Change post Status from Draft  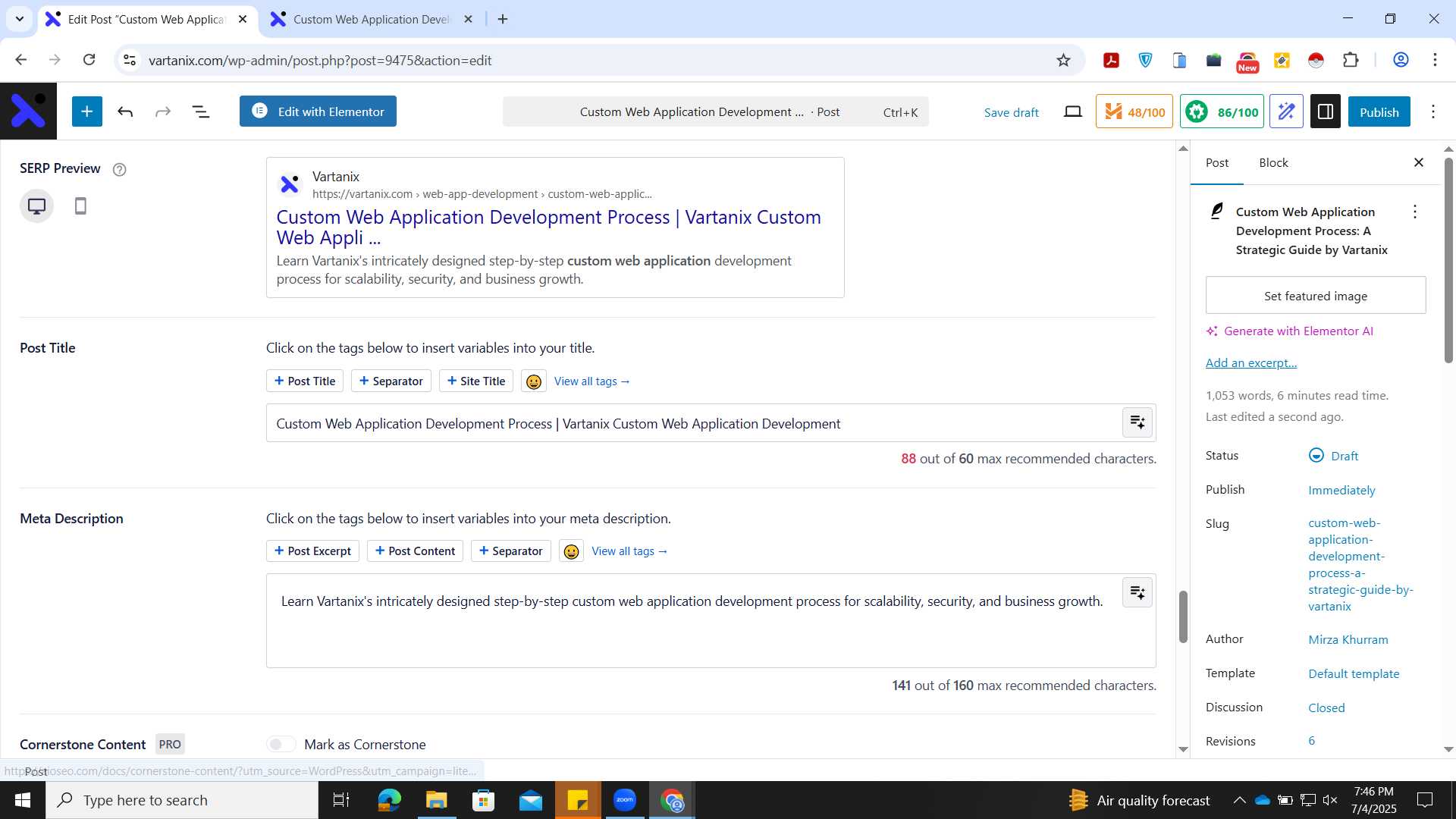pos(1333,456)
